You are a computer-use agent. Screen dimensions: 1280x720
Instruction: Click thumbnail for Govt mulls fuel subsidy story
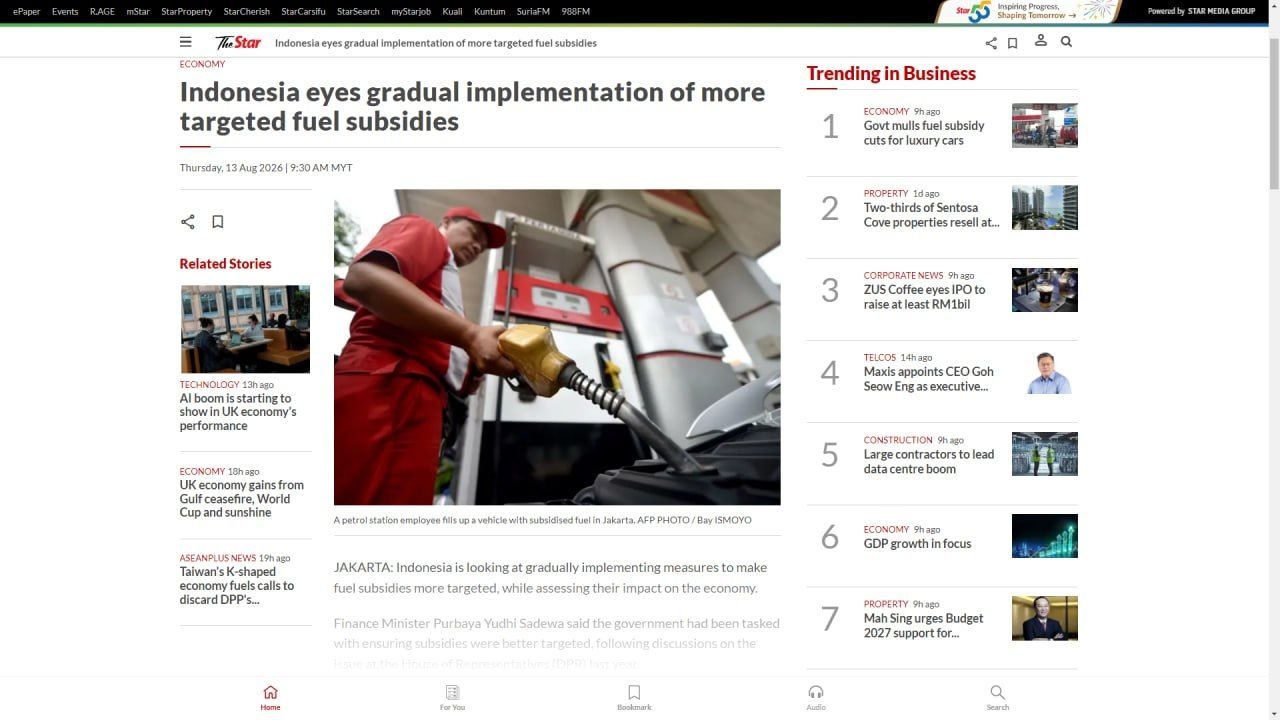(1045, 126)
